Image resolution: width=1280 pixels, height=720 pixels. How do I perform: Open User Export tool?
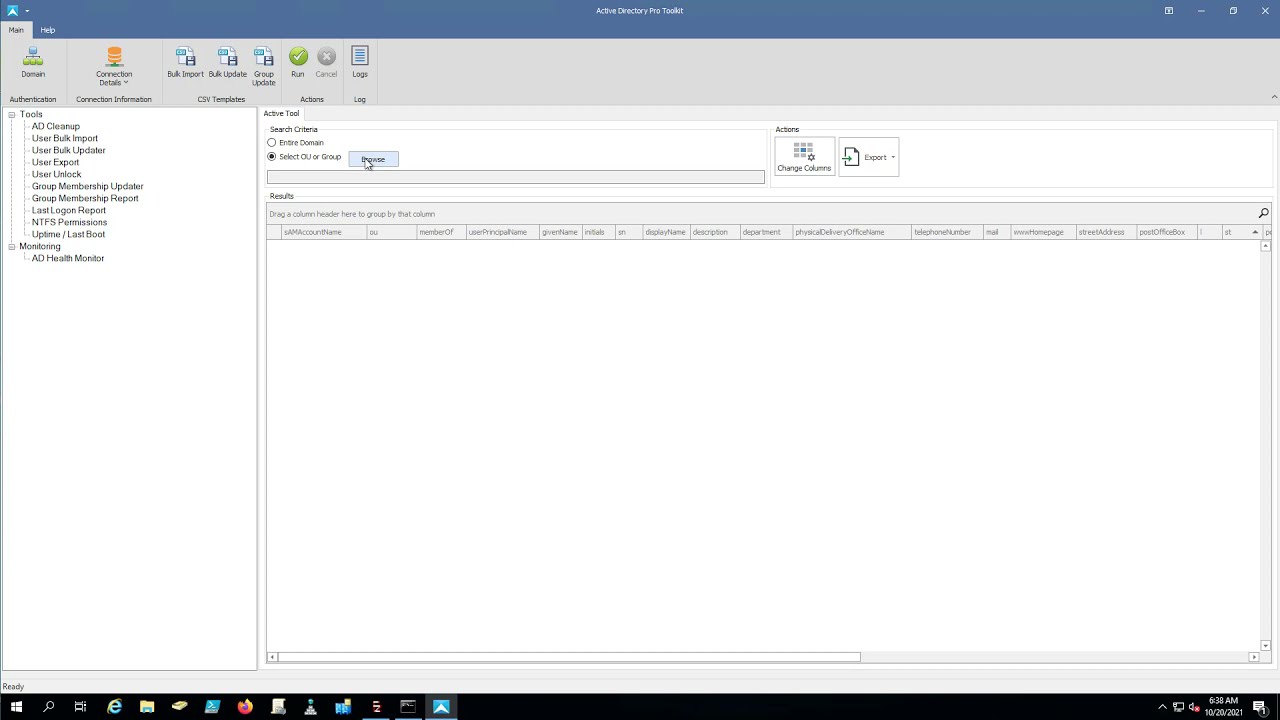coord(56,162)
